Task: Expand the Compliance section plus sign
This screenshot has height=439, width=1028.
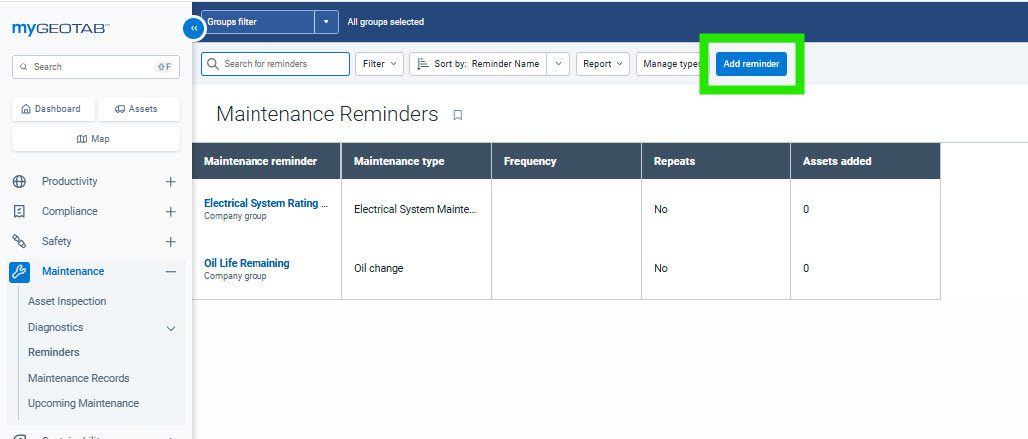Action: click(170, 212)
